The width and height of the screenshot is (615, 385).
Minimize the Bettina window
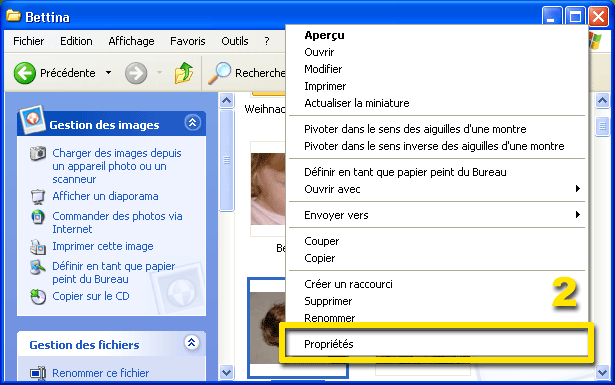pos(551,17)
